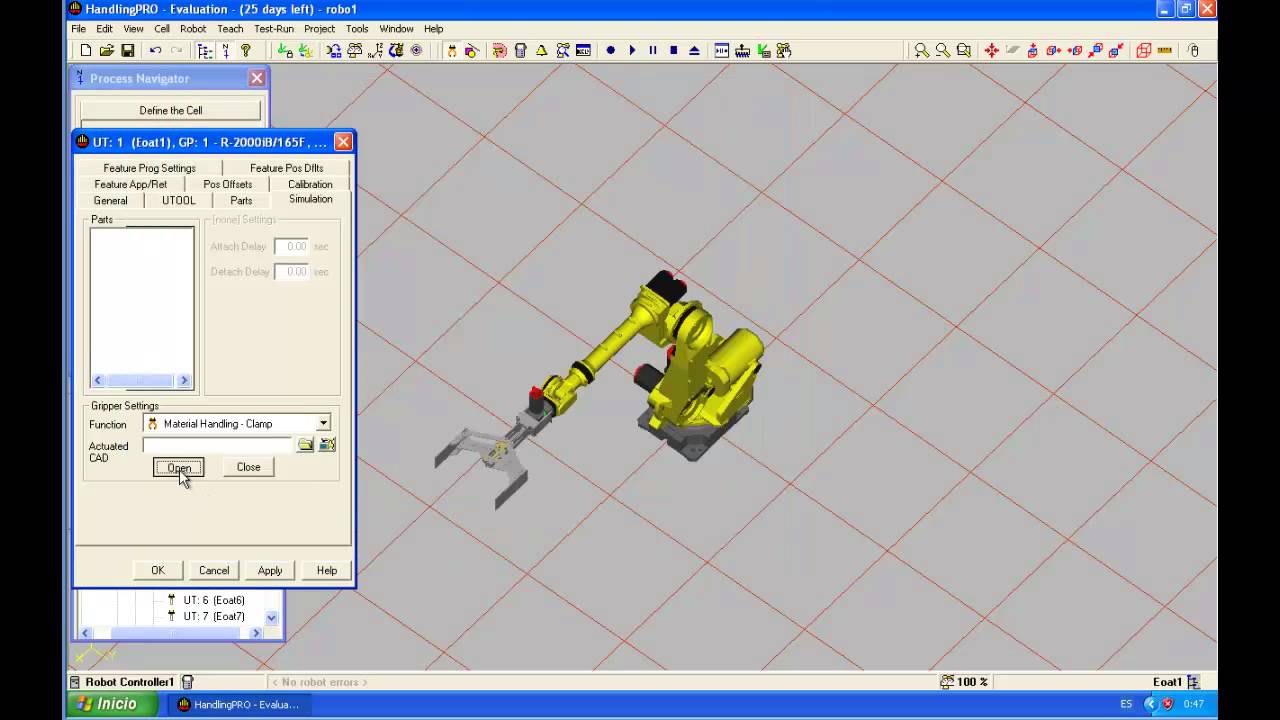Open the Cell menu
The width and height of the screenshot is (1280, 720).
pyautogui.click(x=162, y=29)
